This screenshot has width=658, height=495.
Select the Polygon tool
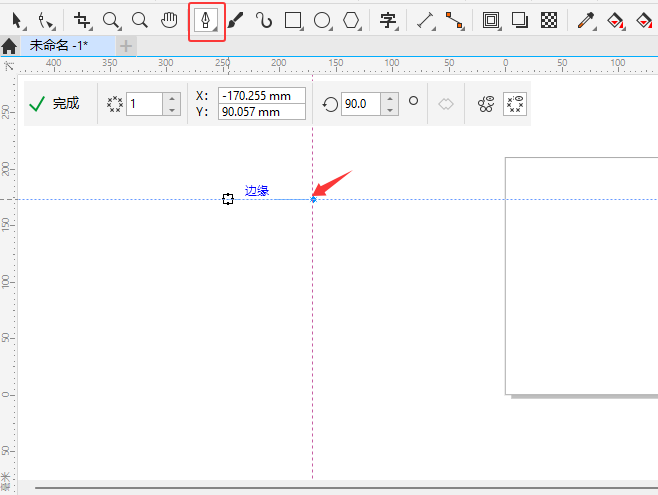(x=352, y=20)
